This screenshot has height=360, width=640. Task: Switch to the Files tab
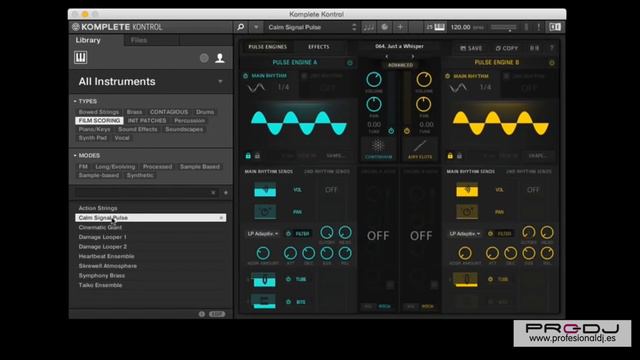(139, 40)
